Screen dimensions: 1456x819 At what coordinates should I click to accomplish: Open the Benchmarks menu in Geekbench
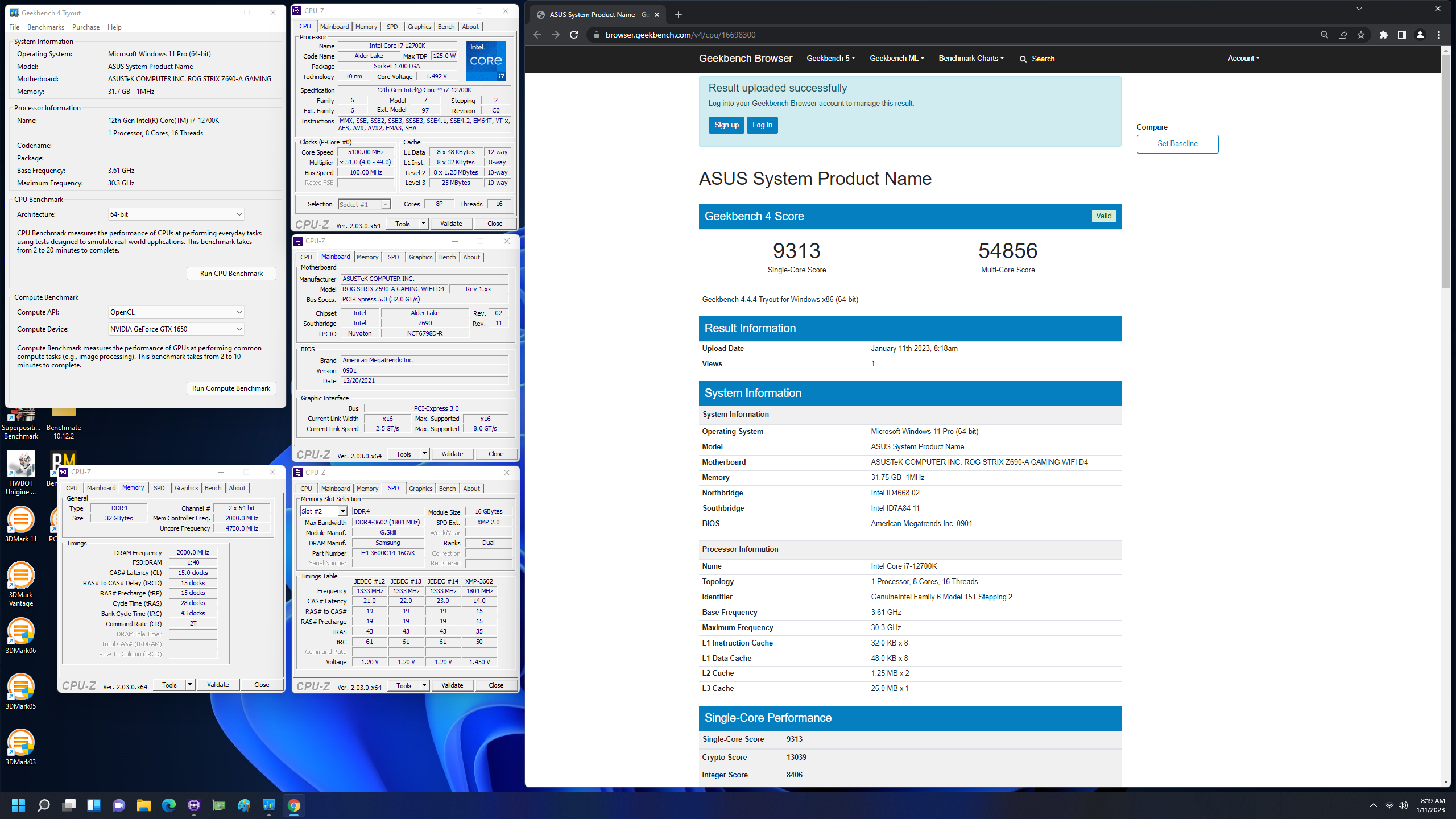(45, 27)
